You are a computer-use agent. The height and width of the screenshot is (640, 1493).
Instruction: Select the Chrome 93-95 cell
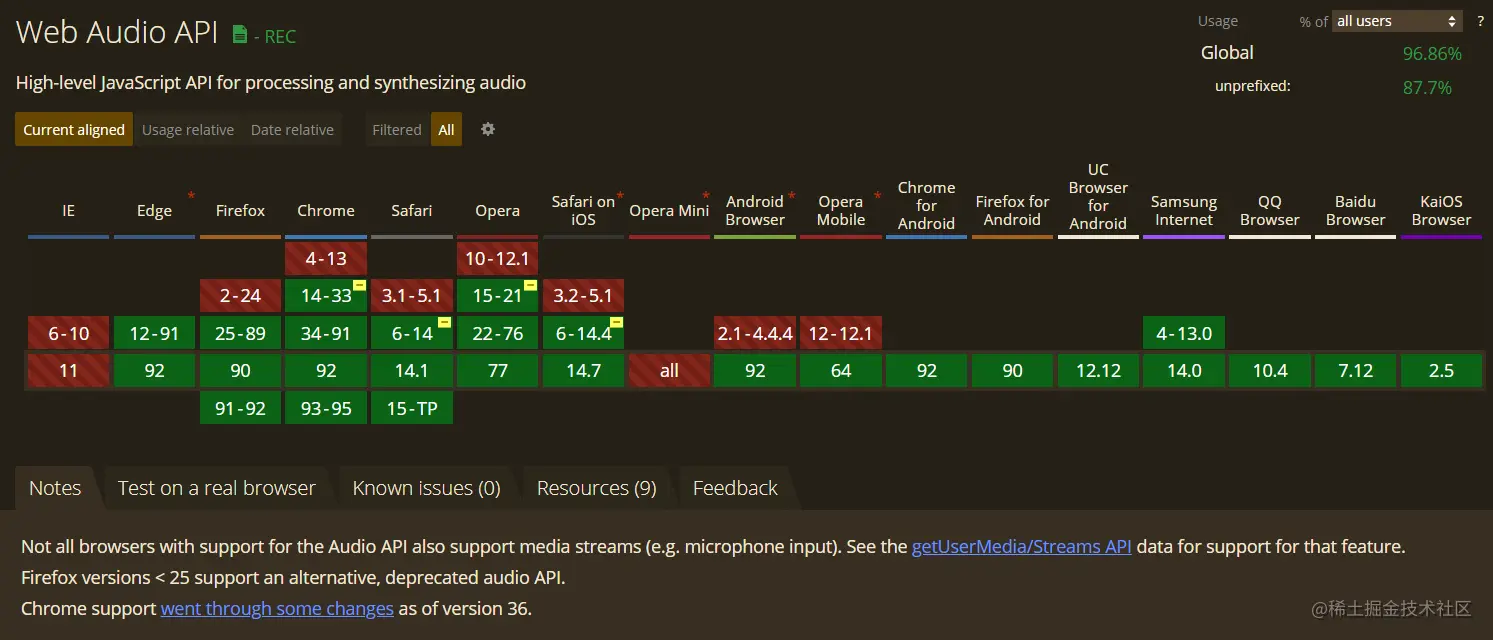[326, 408]
